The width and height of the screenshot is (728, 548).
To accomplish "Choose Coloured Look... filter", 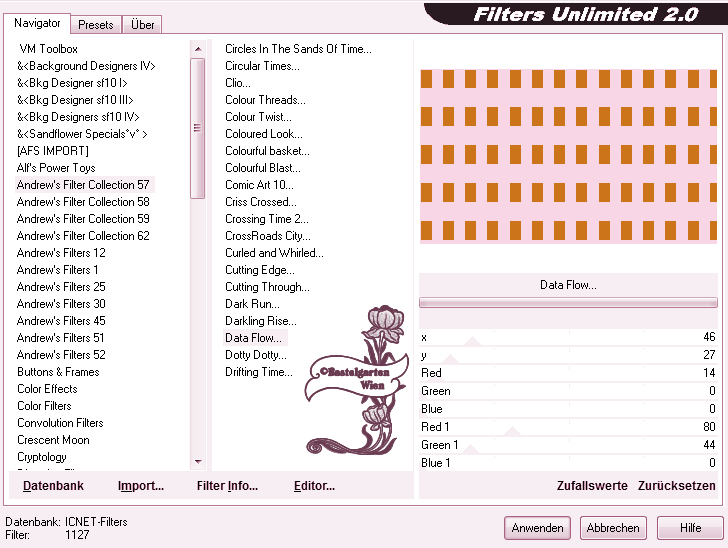I will (x=264, y=134).
